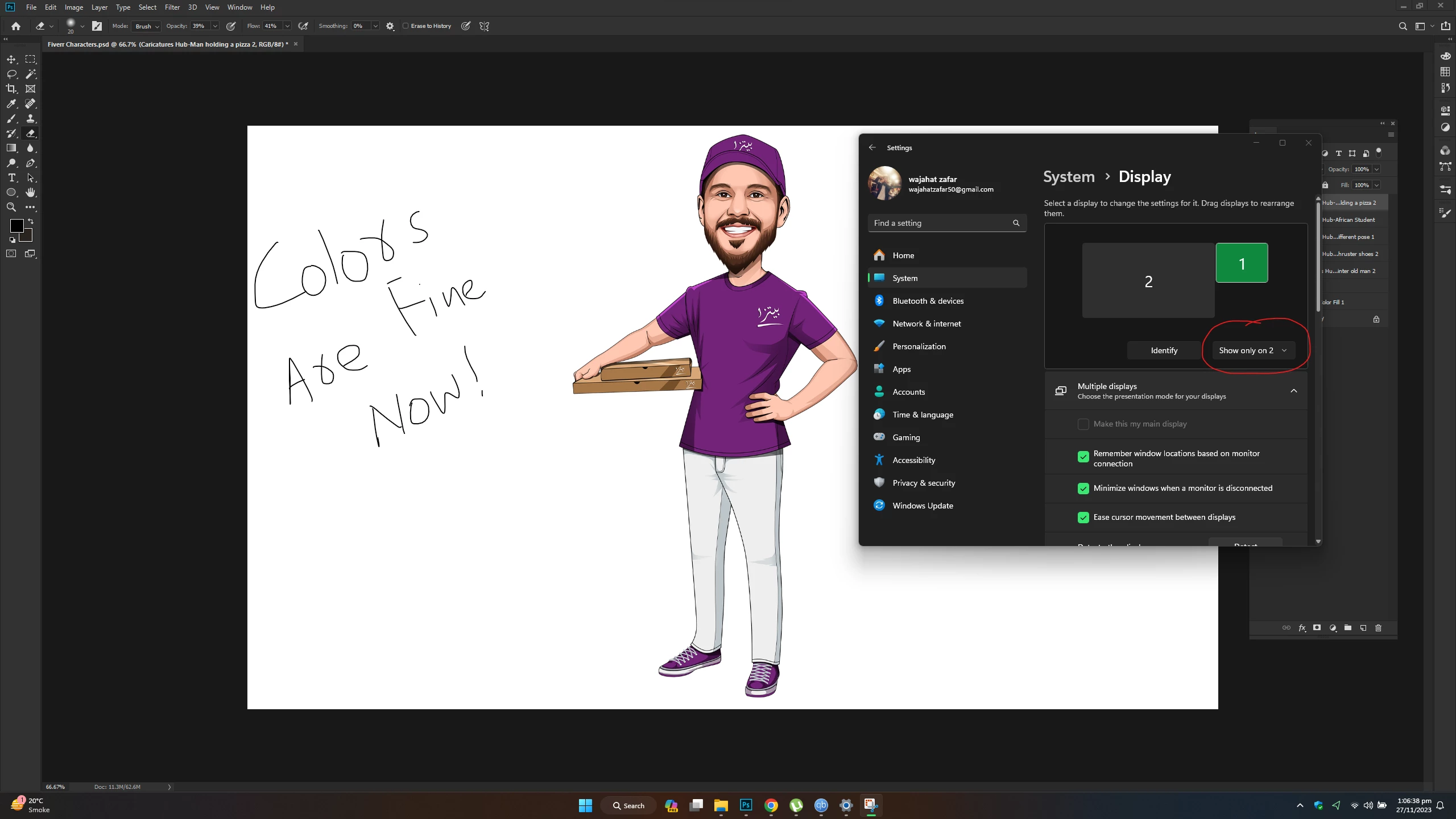
Task: Open Photoshop Home screen icon
Action: point(16,26)
